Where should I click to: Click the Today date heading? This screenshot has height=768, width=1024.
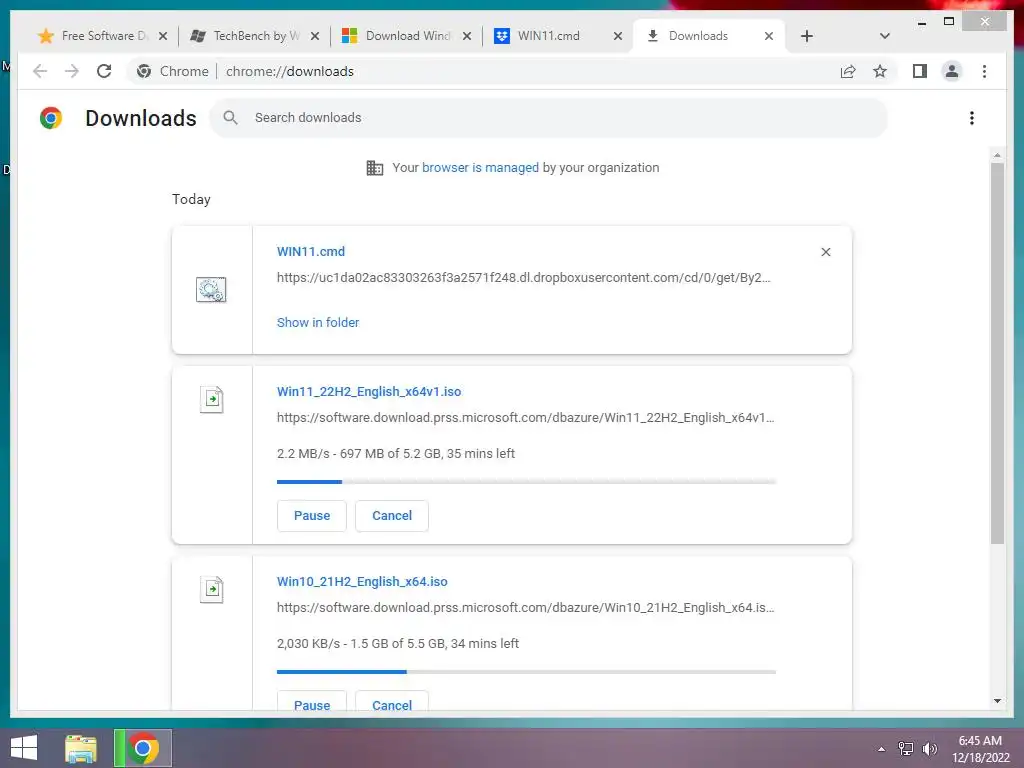(x=191, y=199)
